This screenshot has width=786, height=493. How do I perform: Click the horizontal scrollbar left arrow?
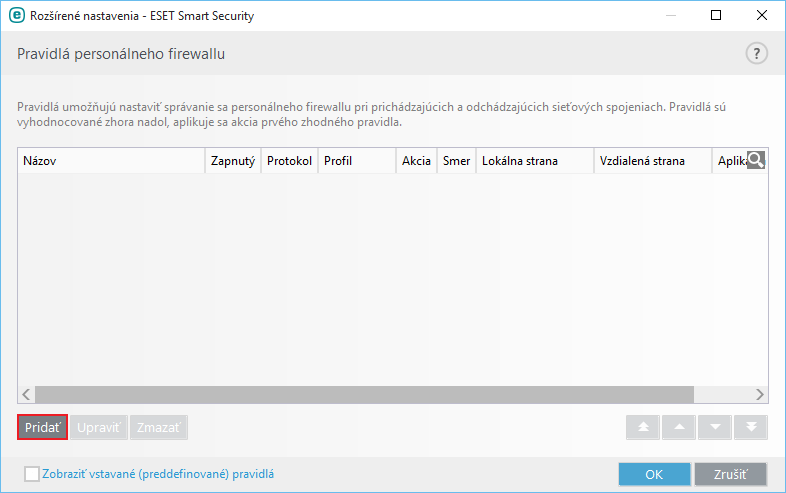[x=26, y=394]
